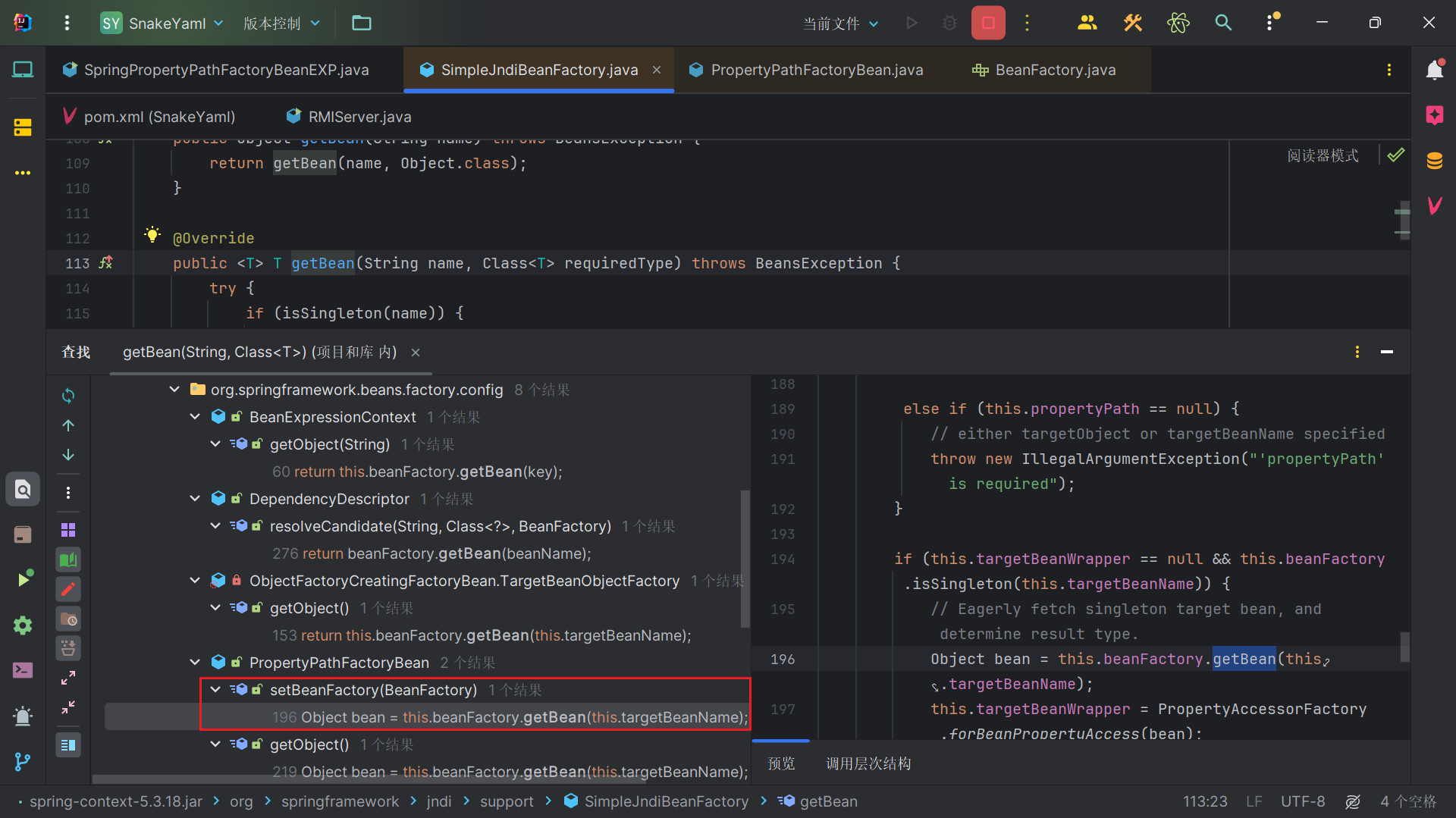The image size is (1456, 818).
Task: Select line 60 return this.beanFactory.getBean(key)
Action: pos(417,472)
